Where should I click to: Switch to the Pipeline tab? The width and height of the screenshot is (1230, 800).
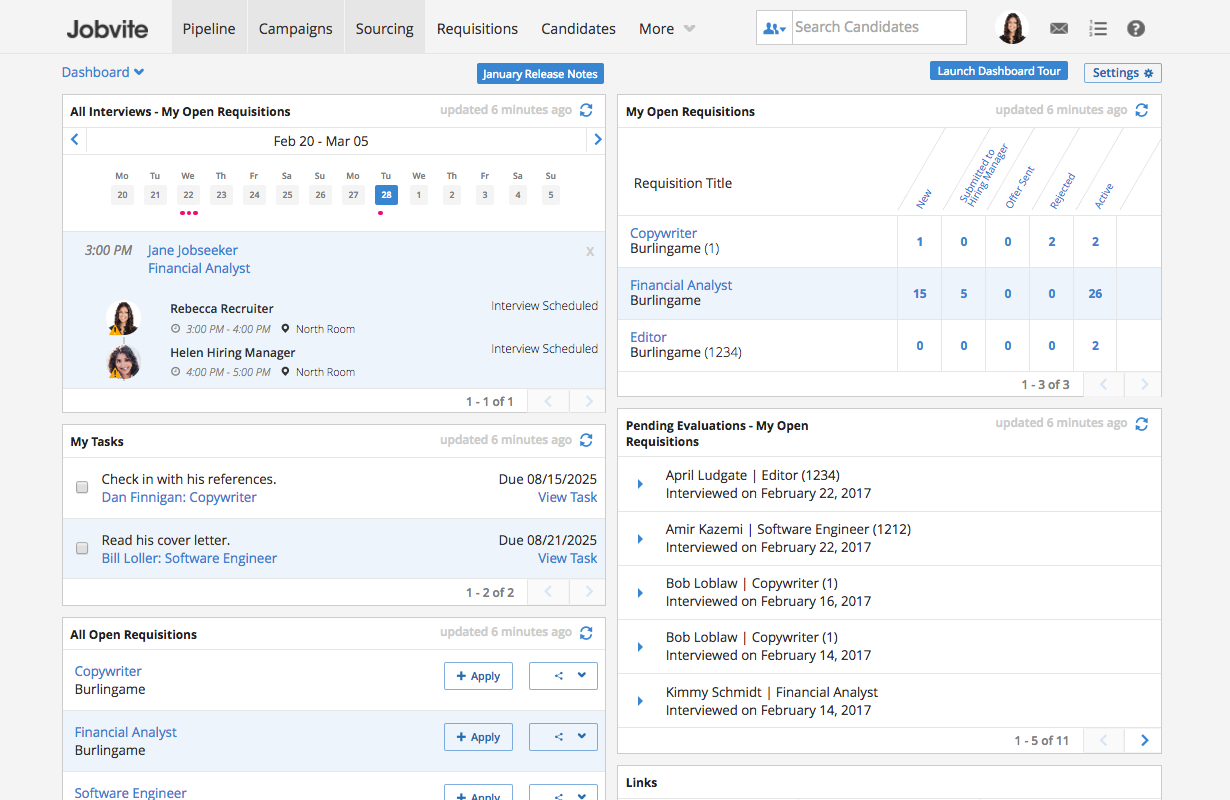point(209,28)
